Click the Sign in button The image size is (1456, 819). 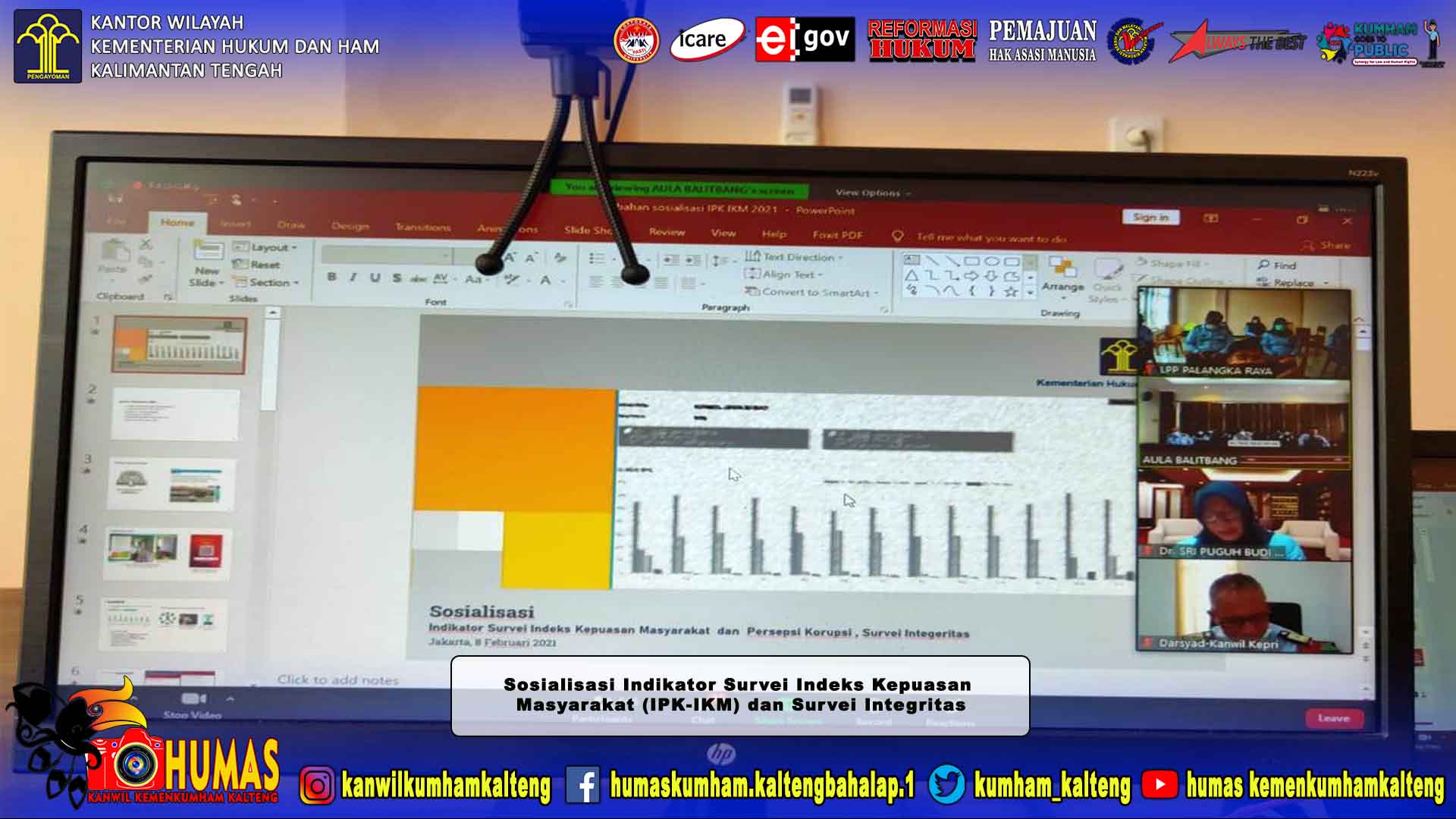pyautogui.click(x=1150, y=217)
